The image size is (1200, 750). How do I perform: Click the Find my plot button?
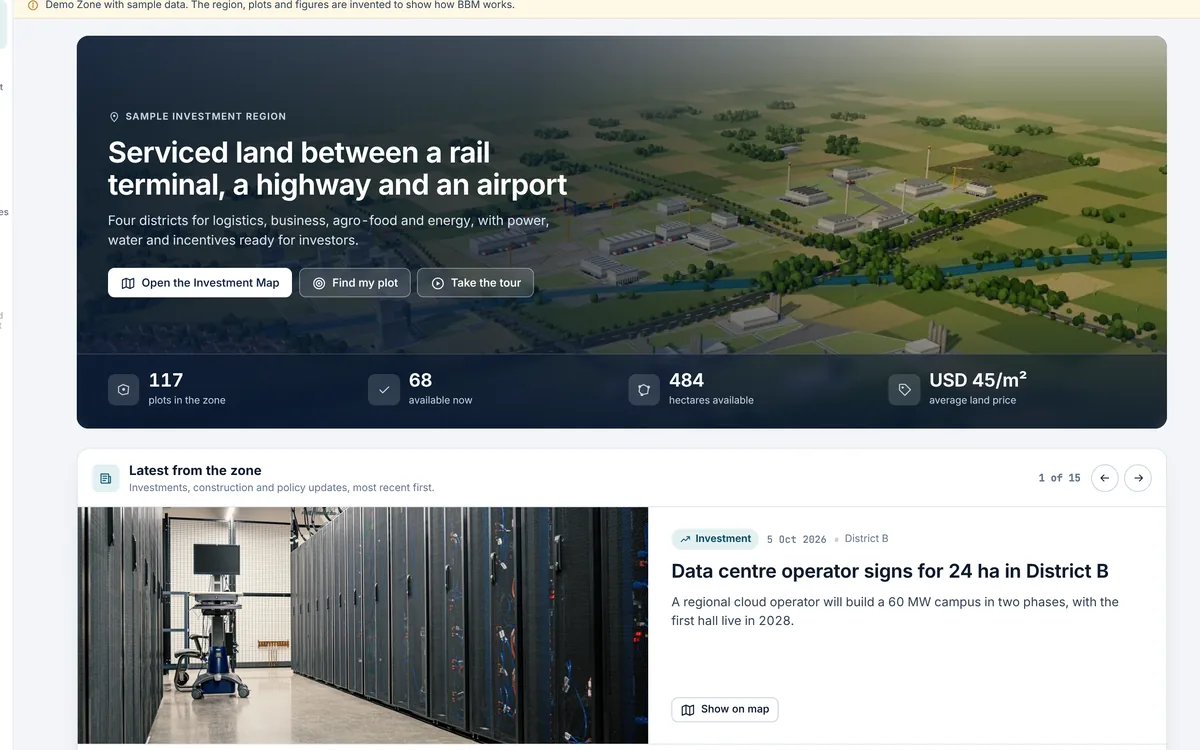tap(355, 283)
